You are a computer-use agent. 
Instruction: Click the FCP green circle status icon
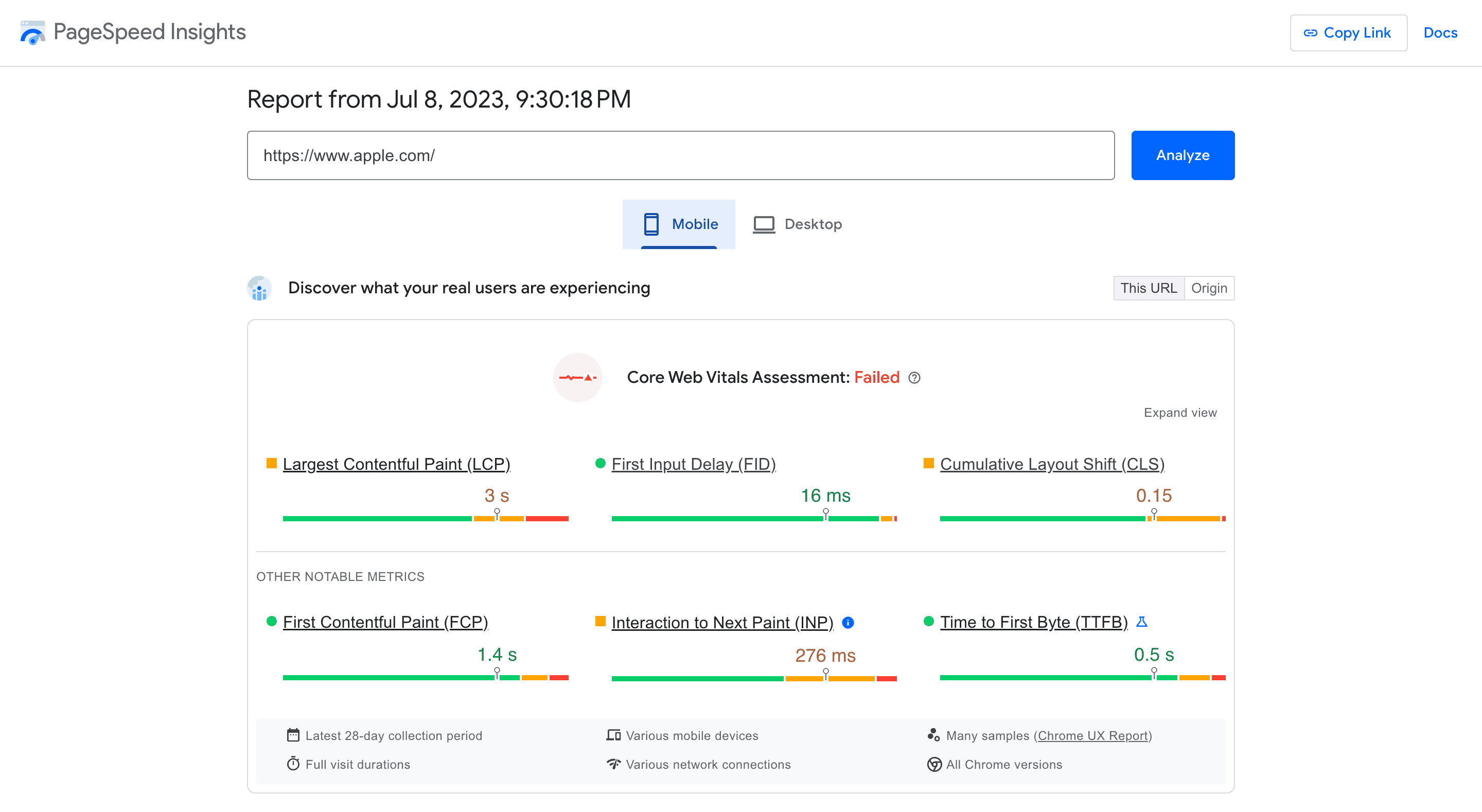click(272, 622)
